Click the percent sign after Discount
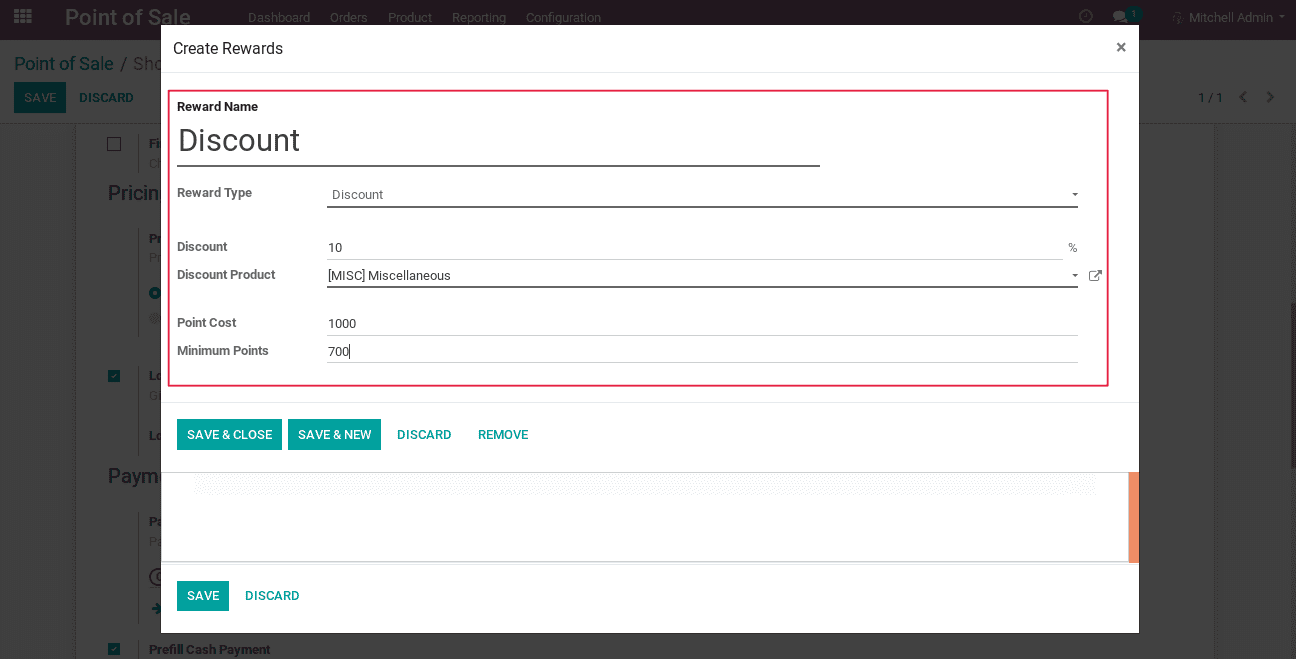Image resolution: width=1296 pixels, height=659 pixels. click(x=1072, y=248)
